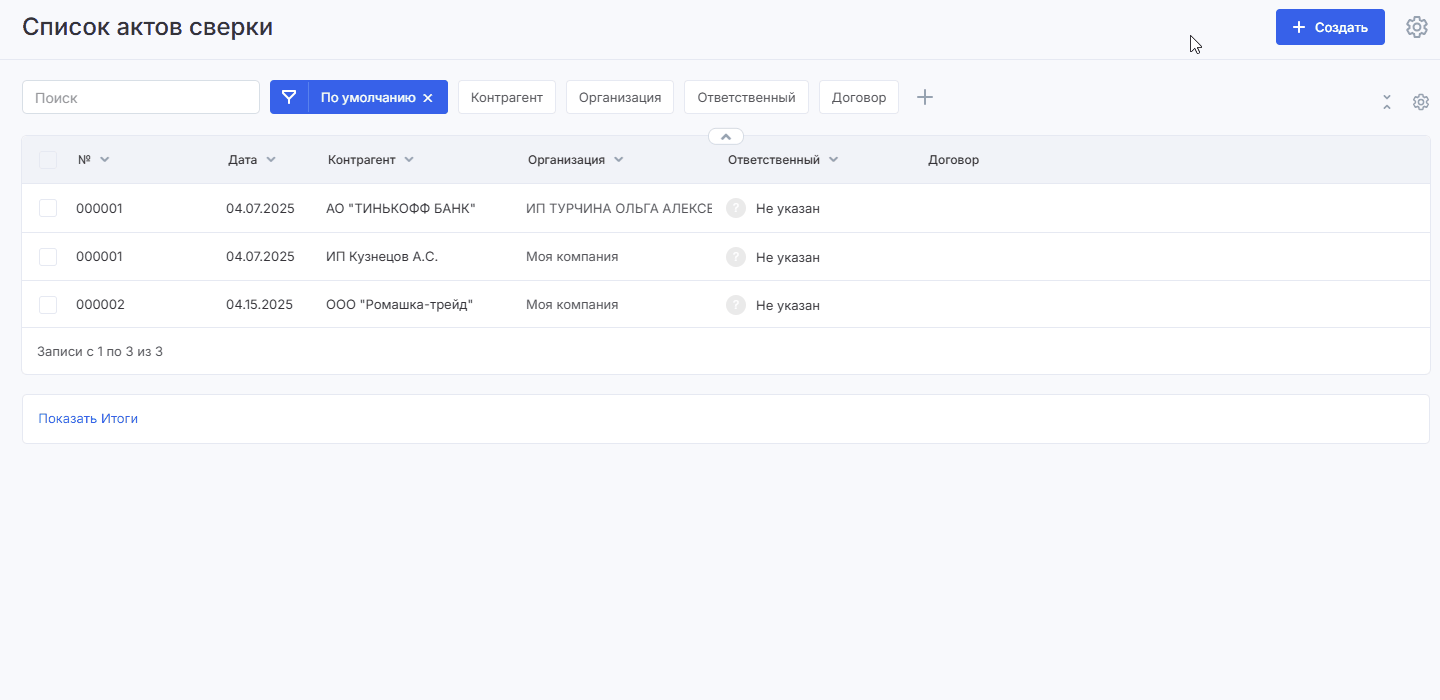Image resolution: width=1440 pixels, height=700 pixels.
Task: Click the funnel filter icon
Action: 289,97
